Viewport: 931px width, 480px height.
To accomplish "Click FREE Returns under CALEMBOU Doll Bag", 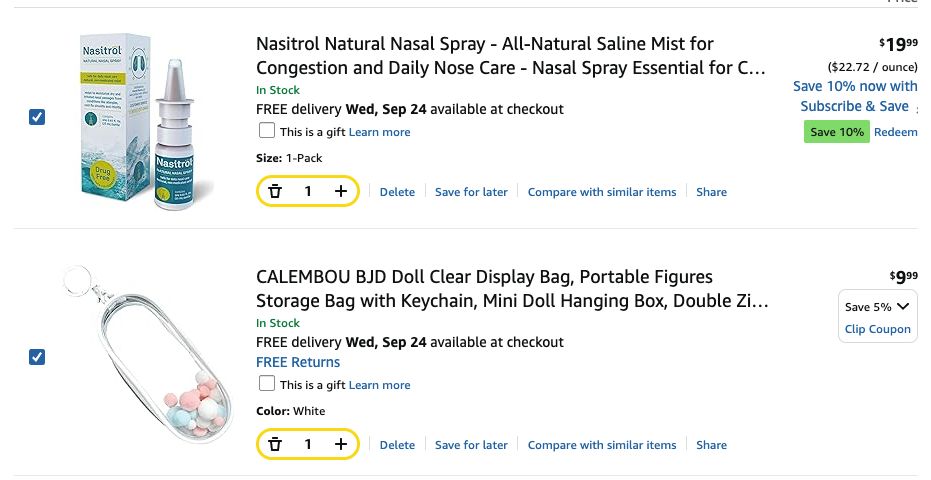I will pos(298,362).
